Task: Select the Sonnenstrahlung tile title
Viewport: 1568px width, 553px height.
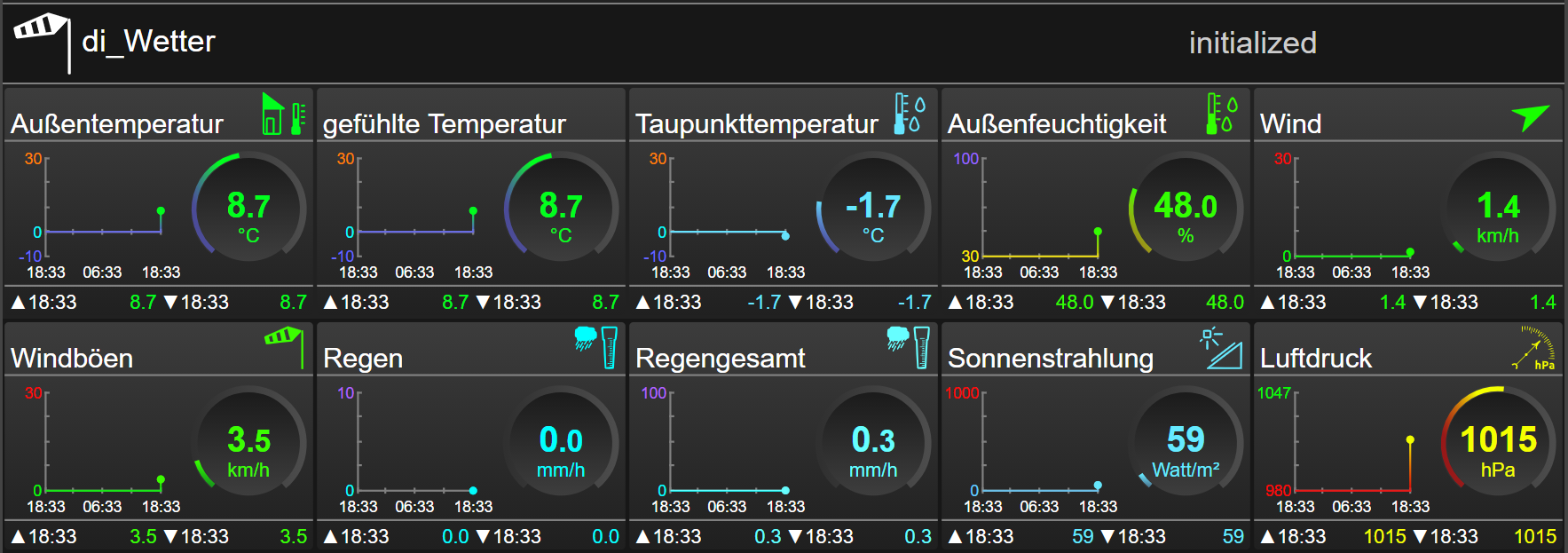Action: pos(1051,358)
